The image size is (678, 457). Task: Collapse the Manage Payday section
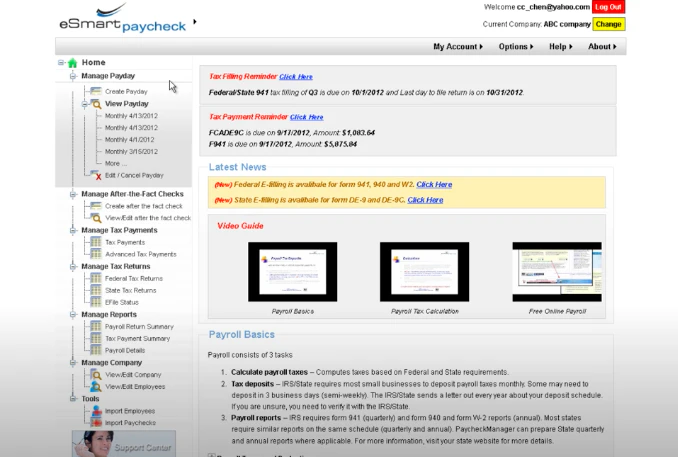click(x=73, y=76)
